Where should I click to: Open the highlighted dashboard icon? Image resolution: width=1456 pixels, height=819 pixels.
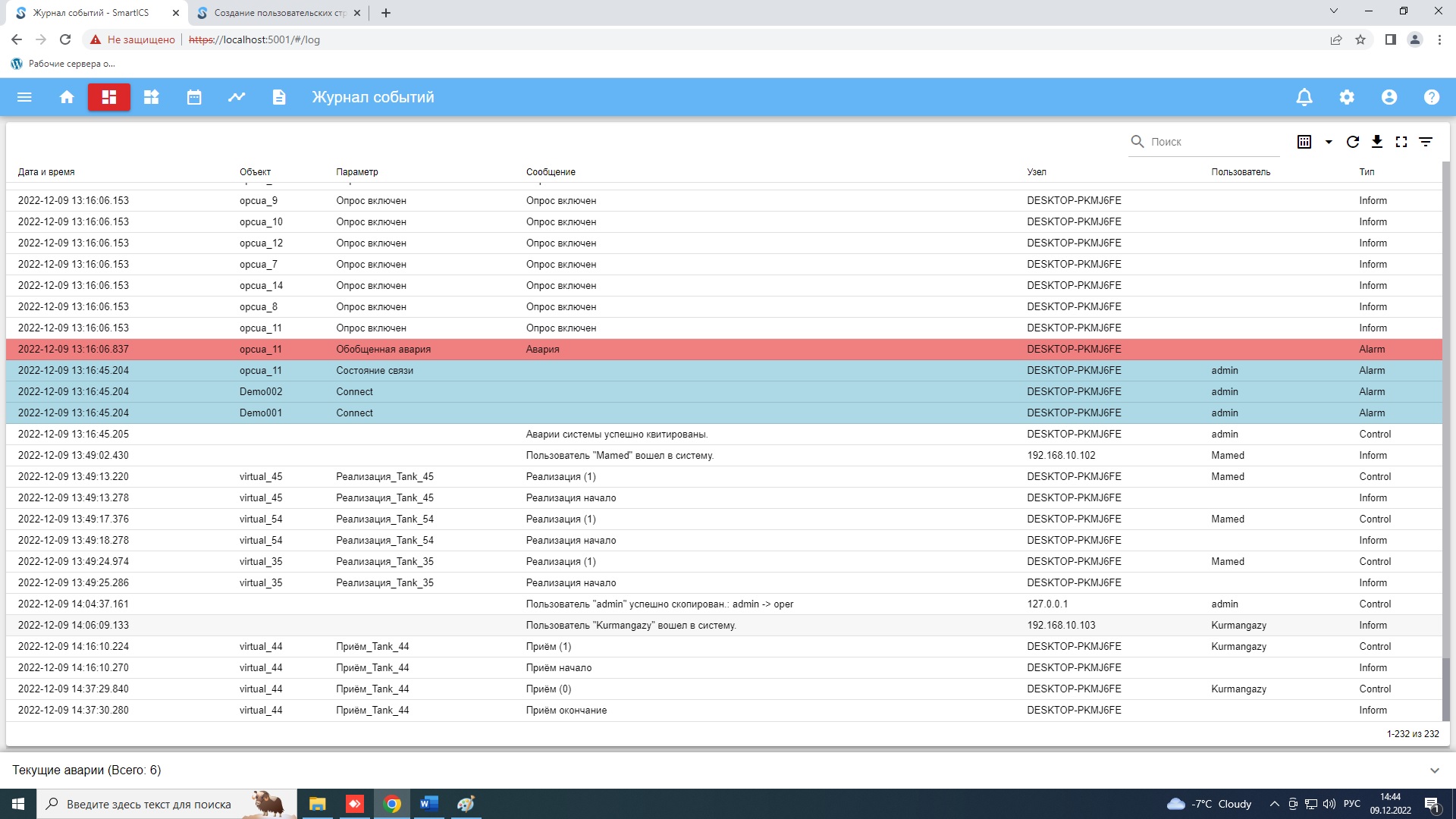[109, 97]
